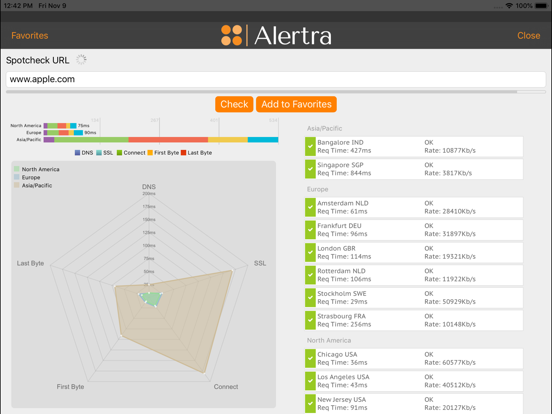Toggle Asia/Pacific radar legend swatch

click(x=17, y=185)
